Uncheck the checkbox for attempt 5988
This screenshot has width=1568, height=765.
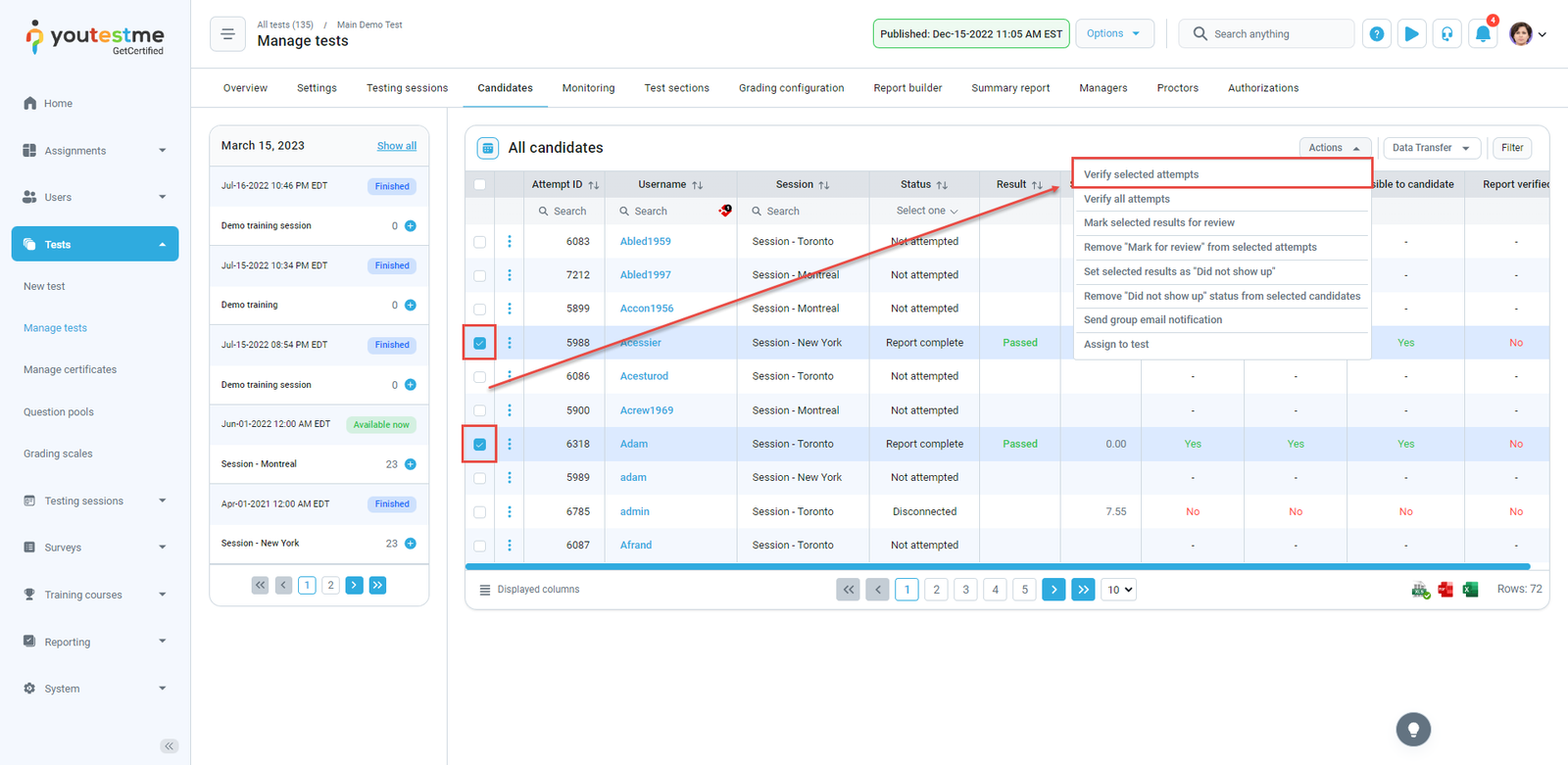click(x=479, y=343)
